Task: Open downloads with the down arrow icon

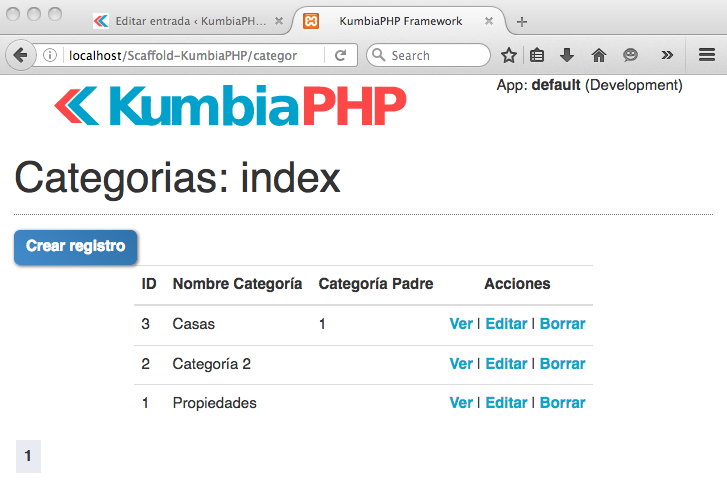Action: click(x=567, y=55)
